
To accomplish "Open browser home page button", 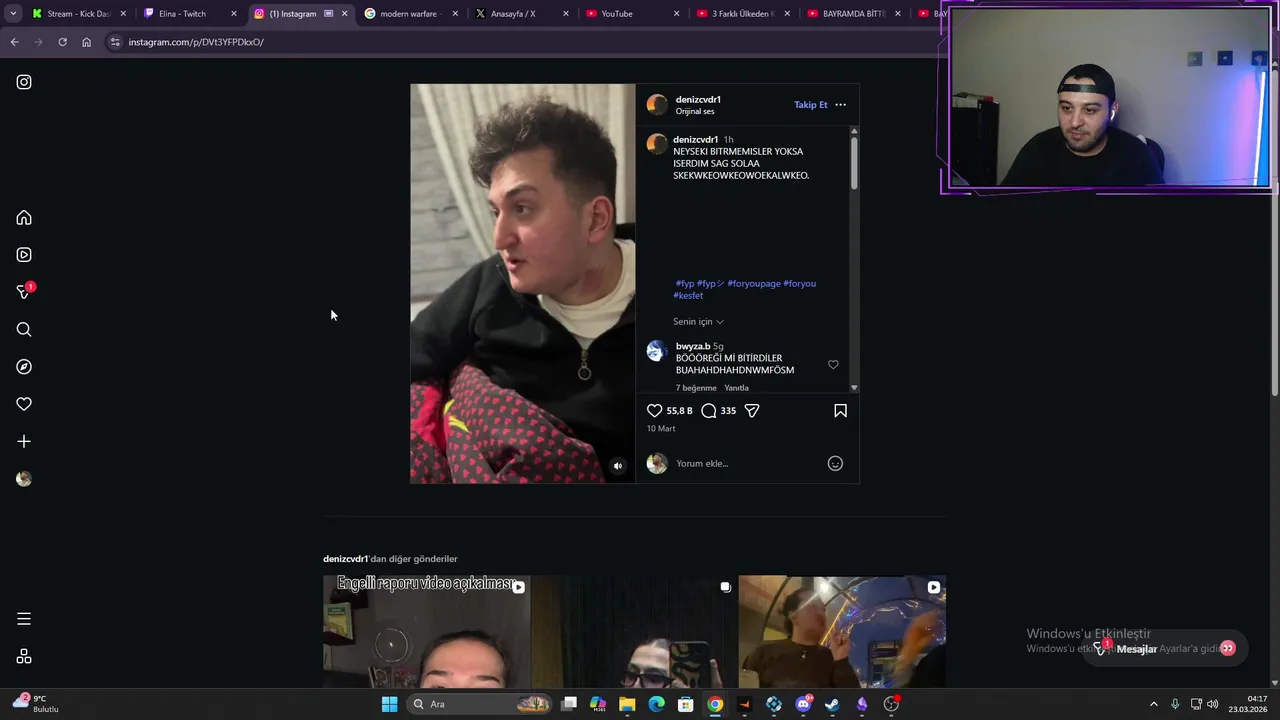I will click(86, 42).
